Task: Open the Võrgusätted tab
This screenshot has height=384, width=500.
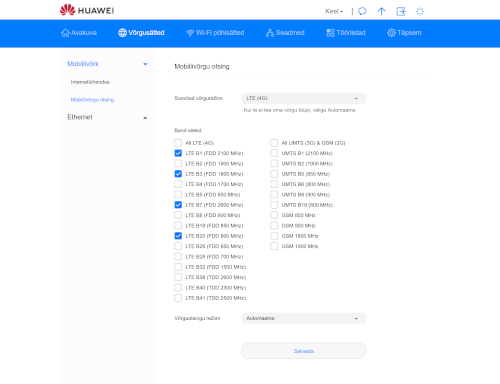Action: coord(141,33)
